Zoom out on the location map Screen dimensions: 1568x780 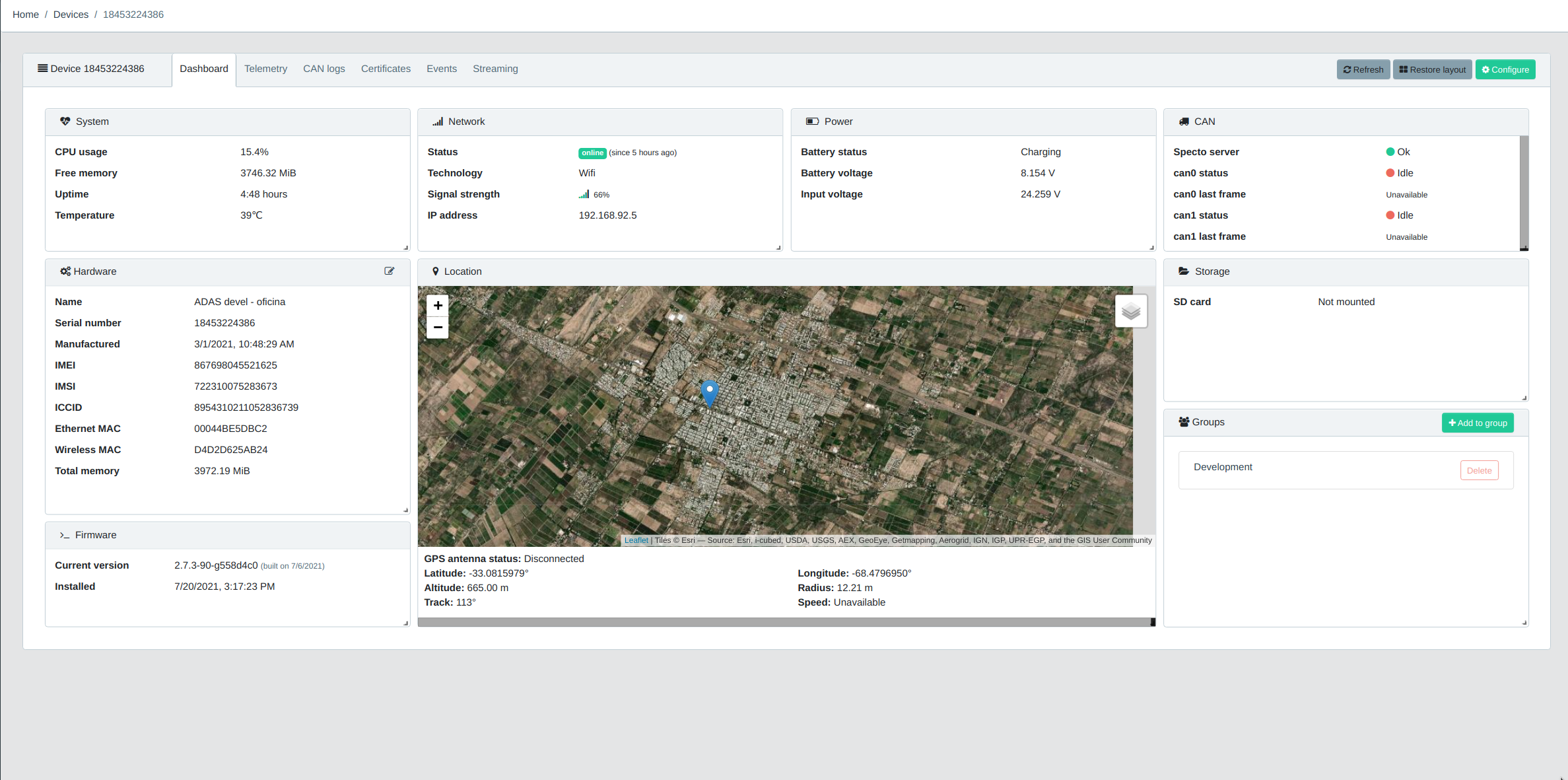click(x=438, y=328)
